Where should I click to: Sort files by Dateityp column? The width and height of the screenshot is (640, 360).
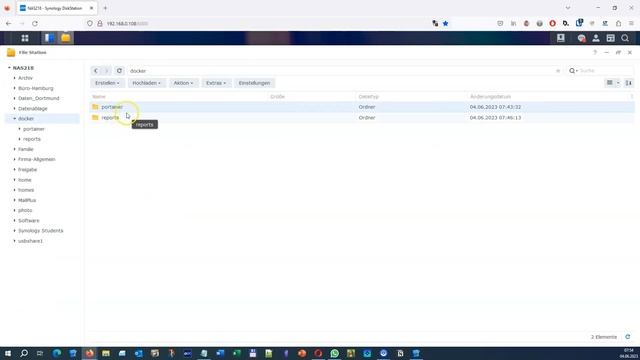tap(369, 97)
